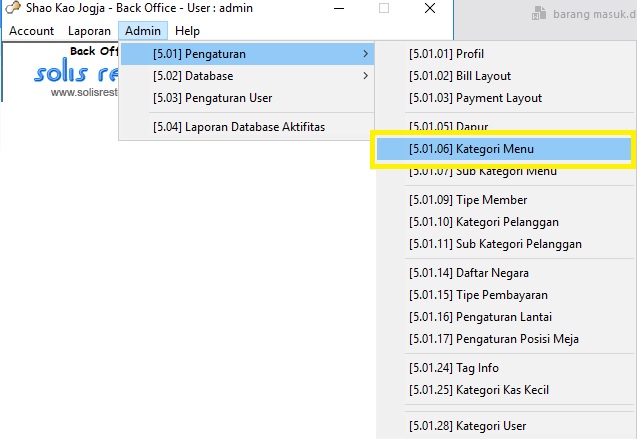Open [5.04] Laporan Database Aktifitas
This screenshot has width=637, height=439.
tap(238, 127)
